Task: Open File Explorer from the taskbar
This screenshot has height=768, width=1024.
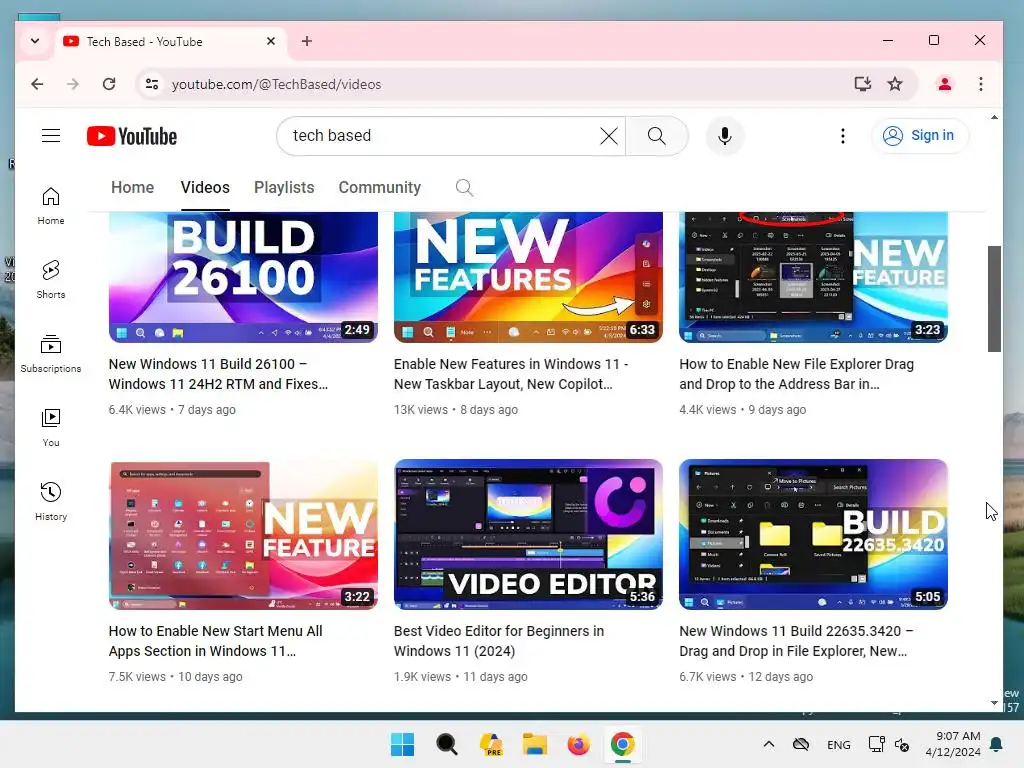Action: tap(534, 744)
